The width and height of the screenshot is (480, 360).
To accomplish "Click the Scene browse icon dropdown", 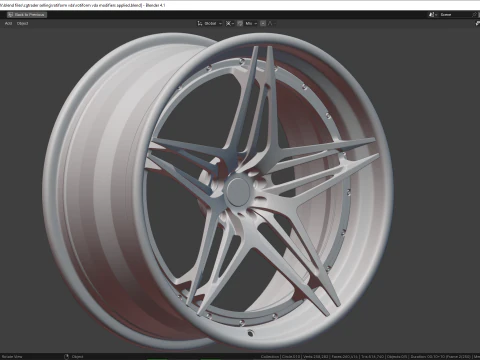I will (433, 15).
